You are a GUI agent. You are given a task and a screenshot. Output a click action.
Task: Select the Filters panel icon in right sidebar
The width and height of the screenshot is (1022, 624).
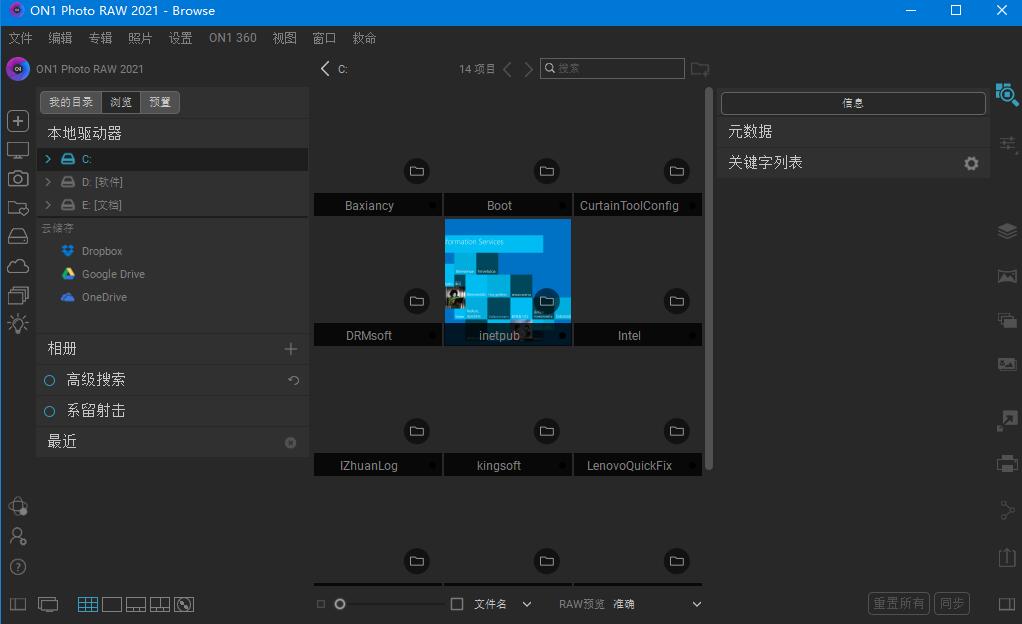[1007, 143]
